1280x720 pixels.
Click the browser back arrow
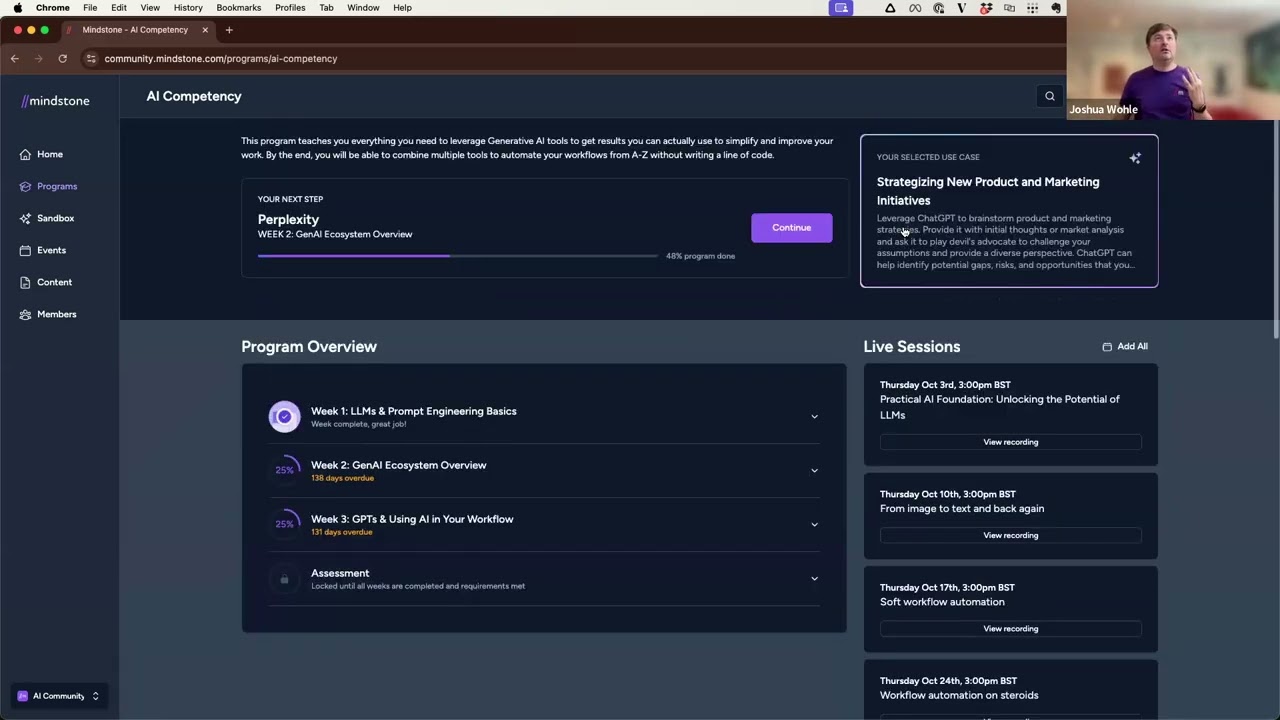click(x=15, y=58)
